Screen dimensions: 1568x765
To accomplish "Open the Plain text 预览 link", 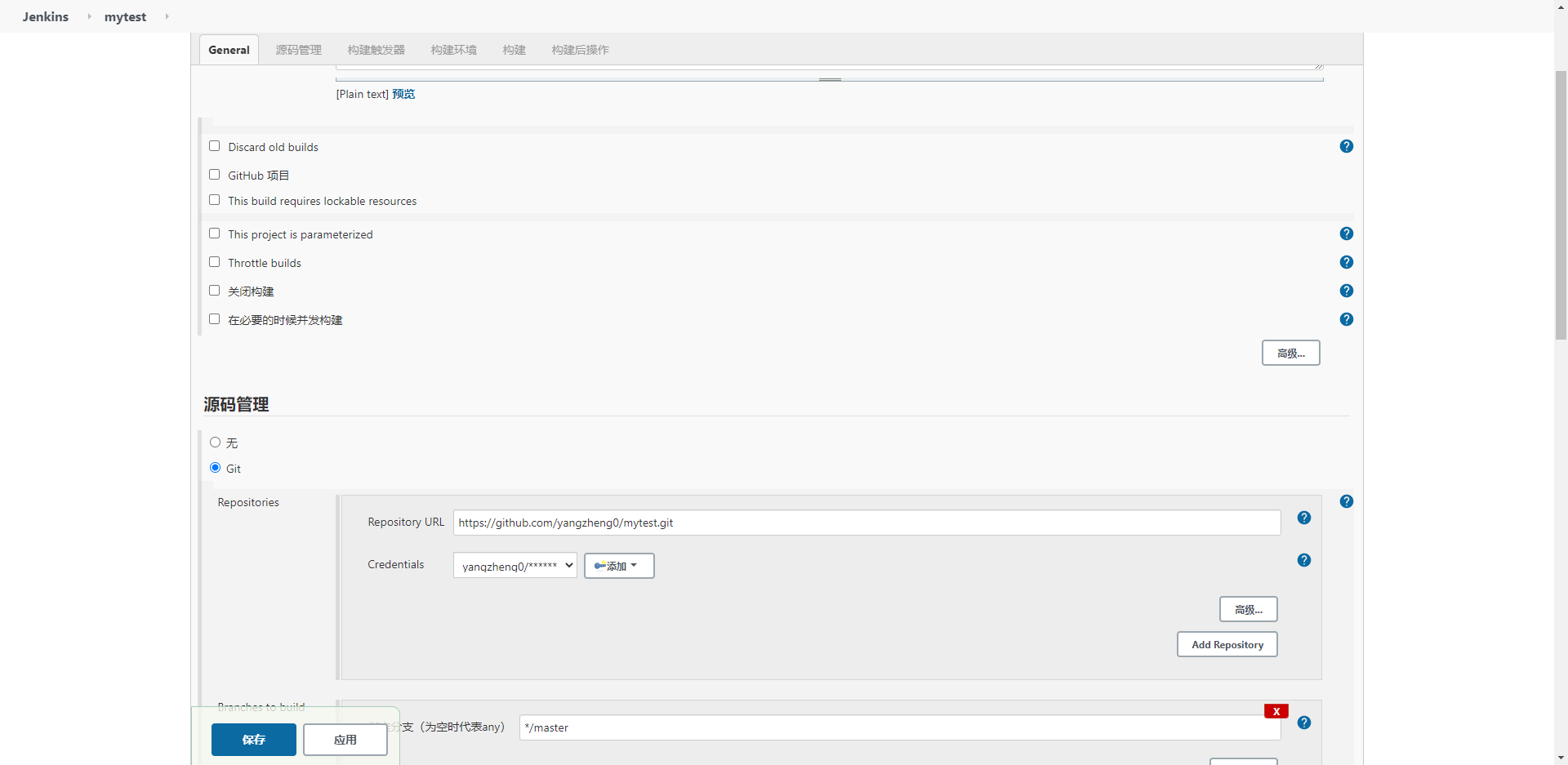I will pos(403,94).
